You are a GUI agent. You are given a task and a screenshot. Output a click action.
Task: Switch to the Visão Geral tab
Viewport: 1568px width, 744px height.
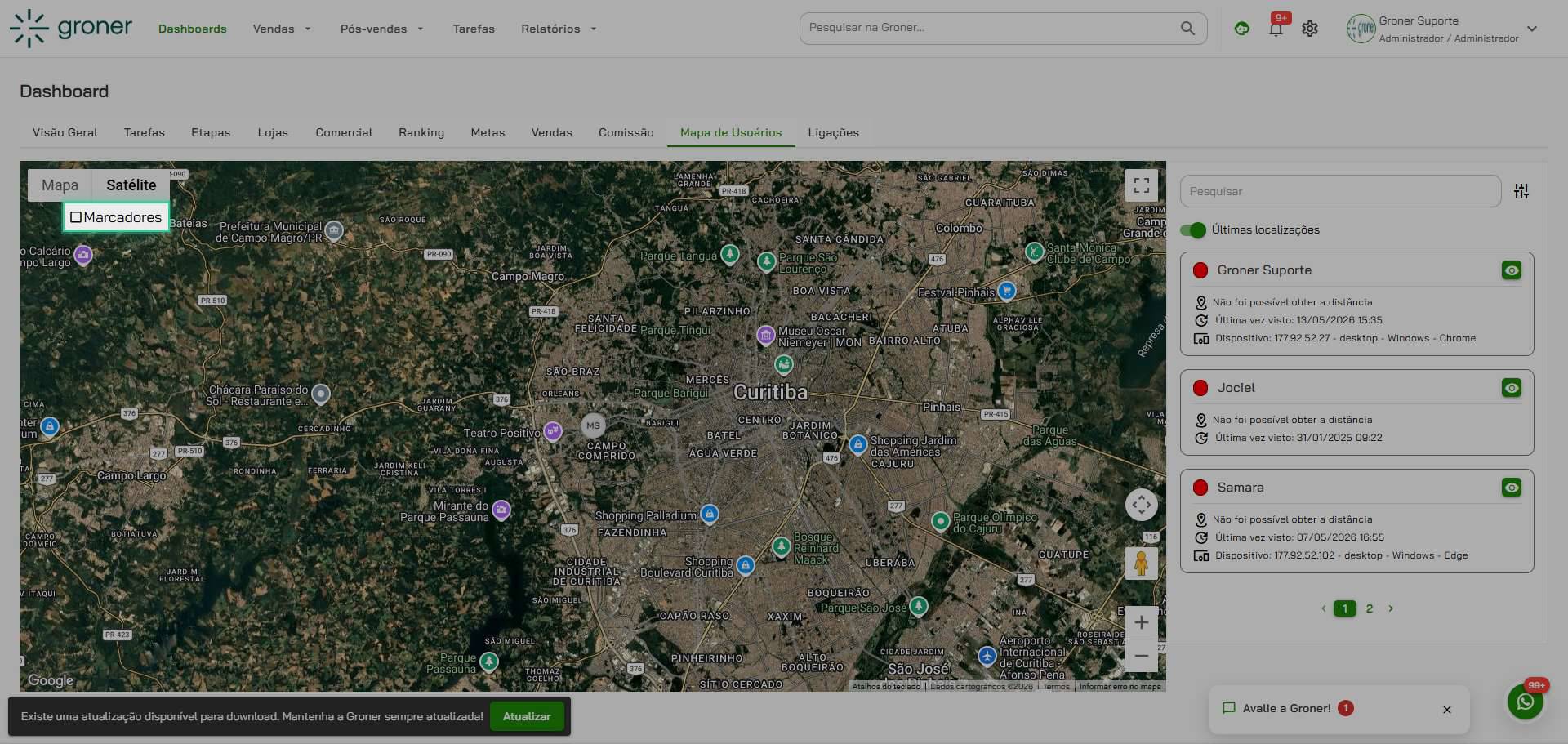click(x=65, y=132)
